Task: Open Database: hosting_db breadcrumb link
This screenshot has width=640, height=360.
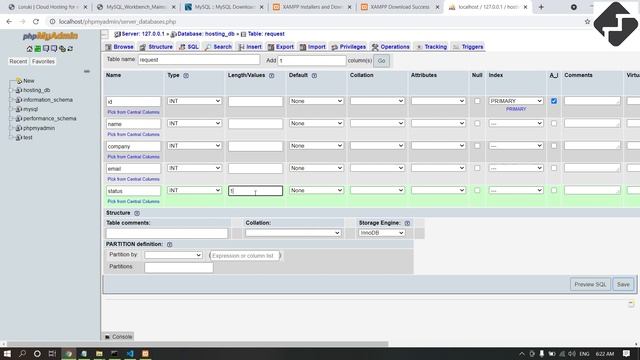Action: [206, 34]
